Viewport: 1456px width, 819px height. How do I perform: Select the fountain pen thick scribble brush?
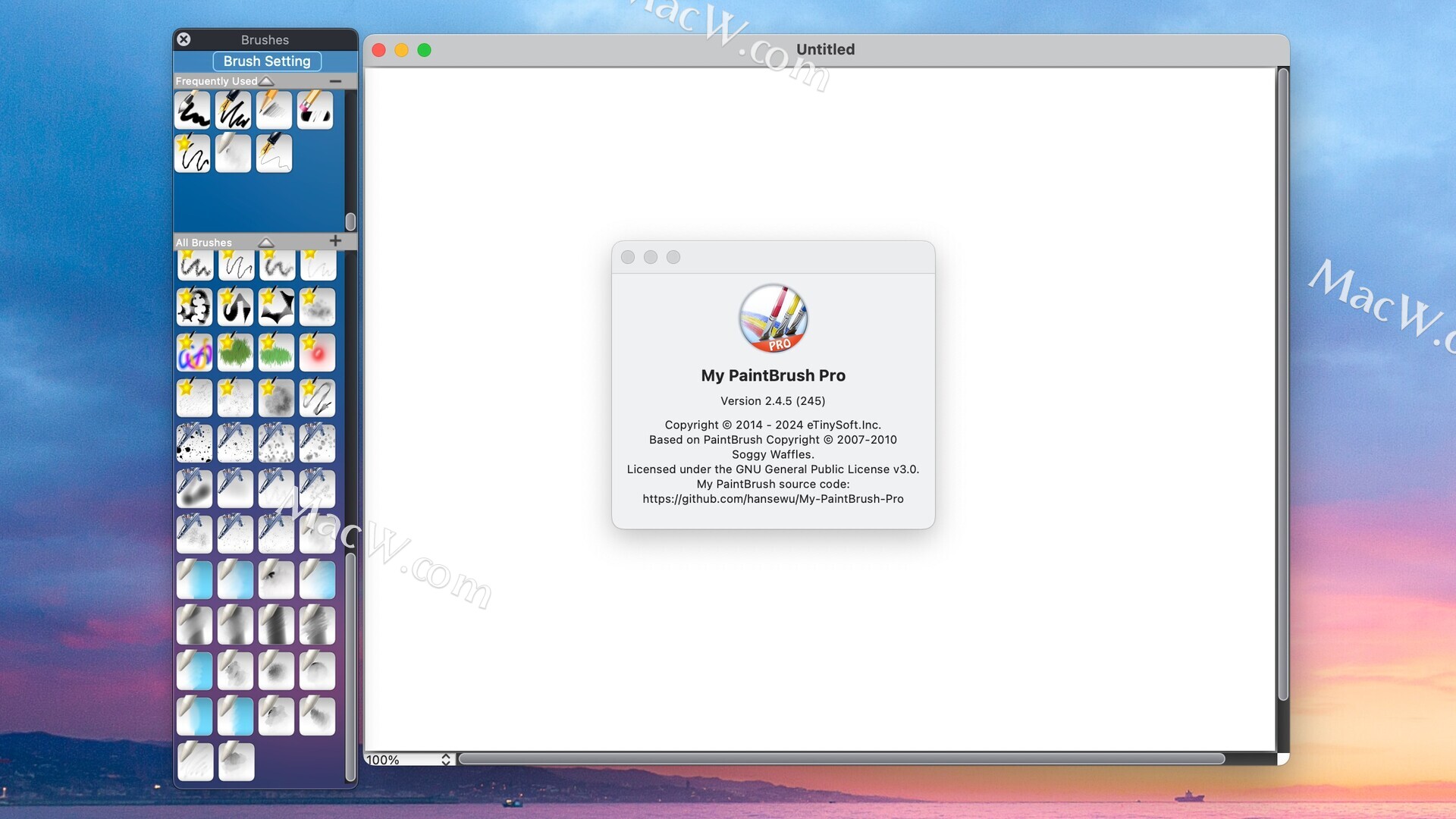click(x=234, y=110)
